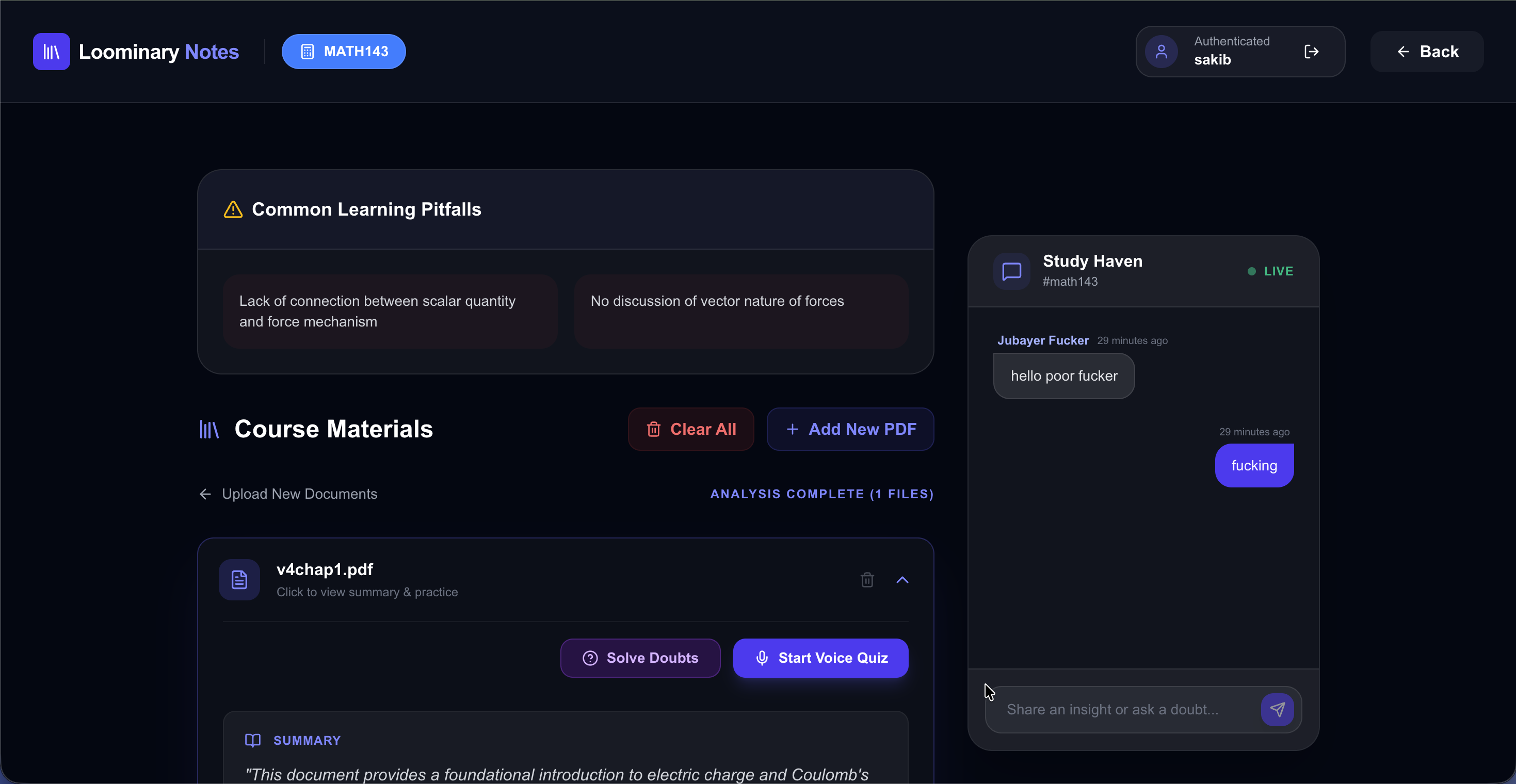Screen dimensions: 1516x784
Task: Click the warning triangle pitfalls icon
Action: [233, 209]
